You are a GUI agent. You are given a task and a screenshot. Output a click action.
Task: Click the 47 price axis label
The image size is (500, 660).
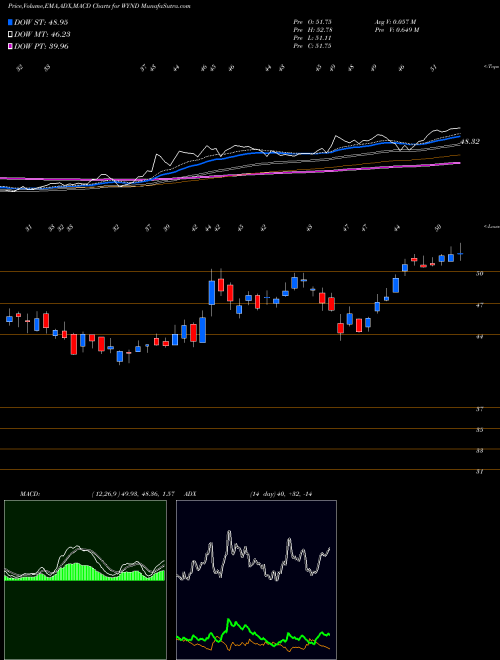click(479, 305)
